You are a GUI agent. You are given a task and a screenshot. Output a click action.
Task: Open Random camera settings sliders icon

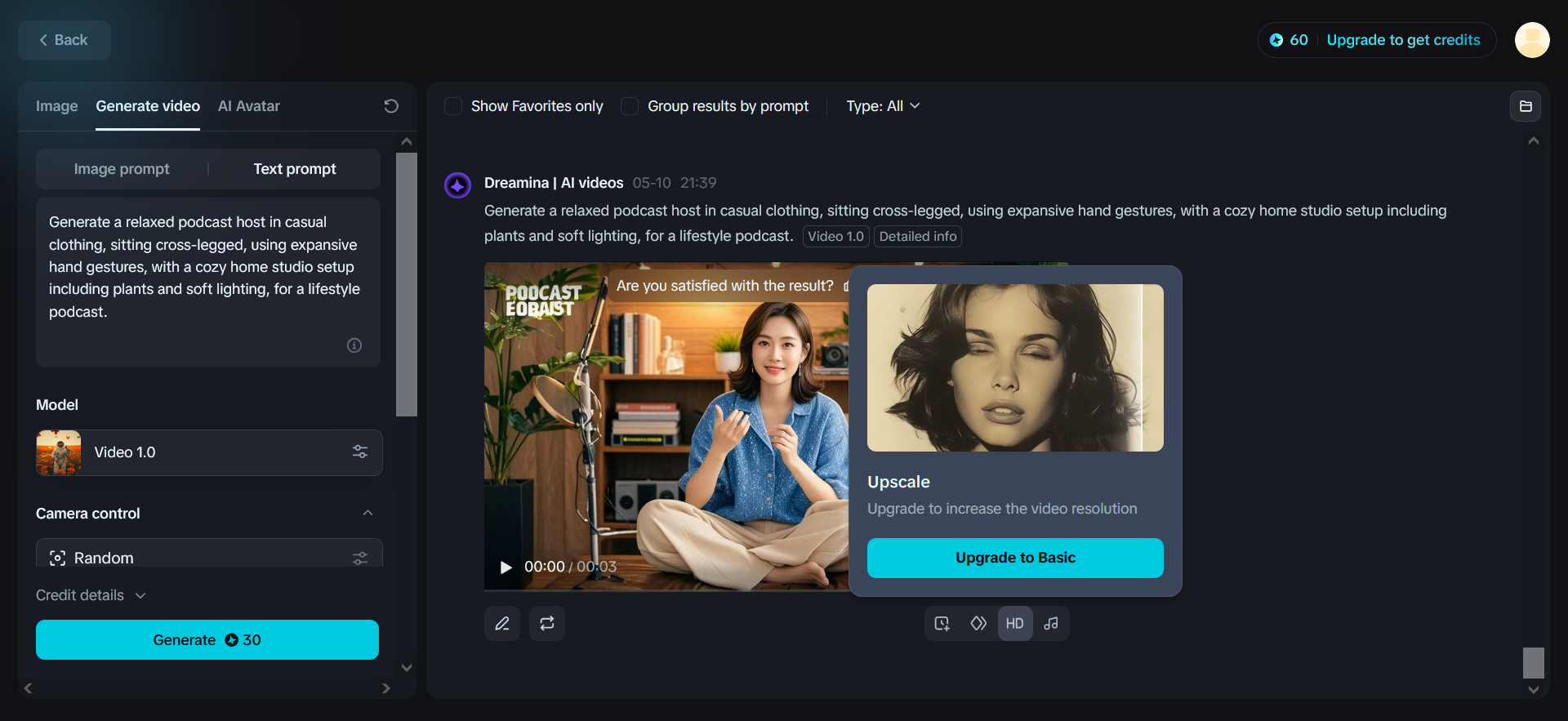360,559
